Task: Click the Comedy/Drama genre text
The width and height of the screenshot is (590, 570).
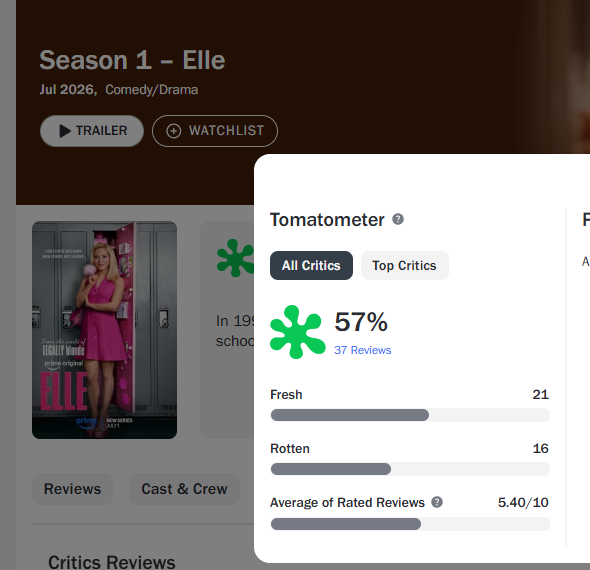Action: pos(152,90)
